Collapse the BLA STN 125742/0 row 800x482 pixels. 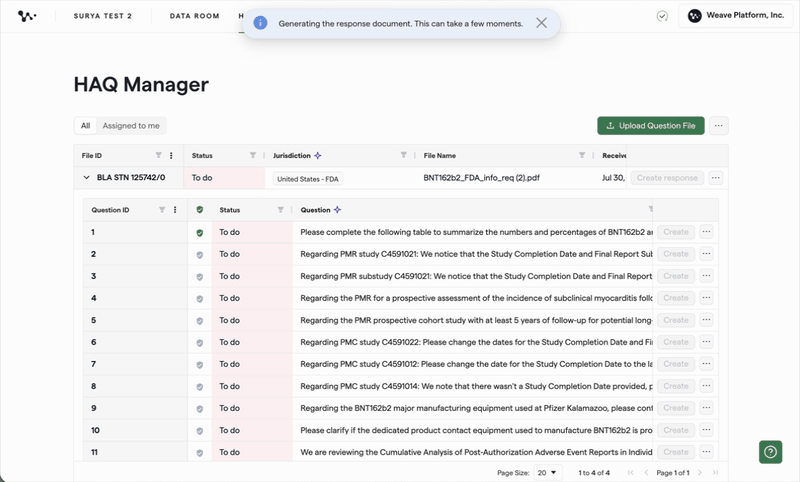[x=86, y=177]
